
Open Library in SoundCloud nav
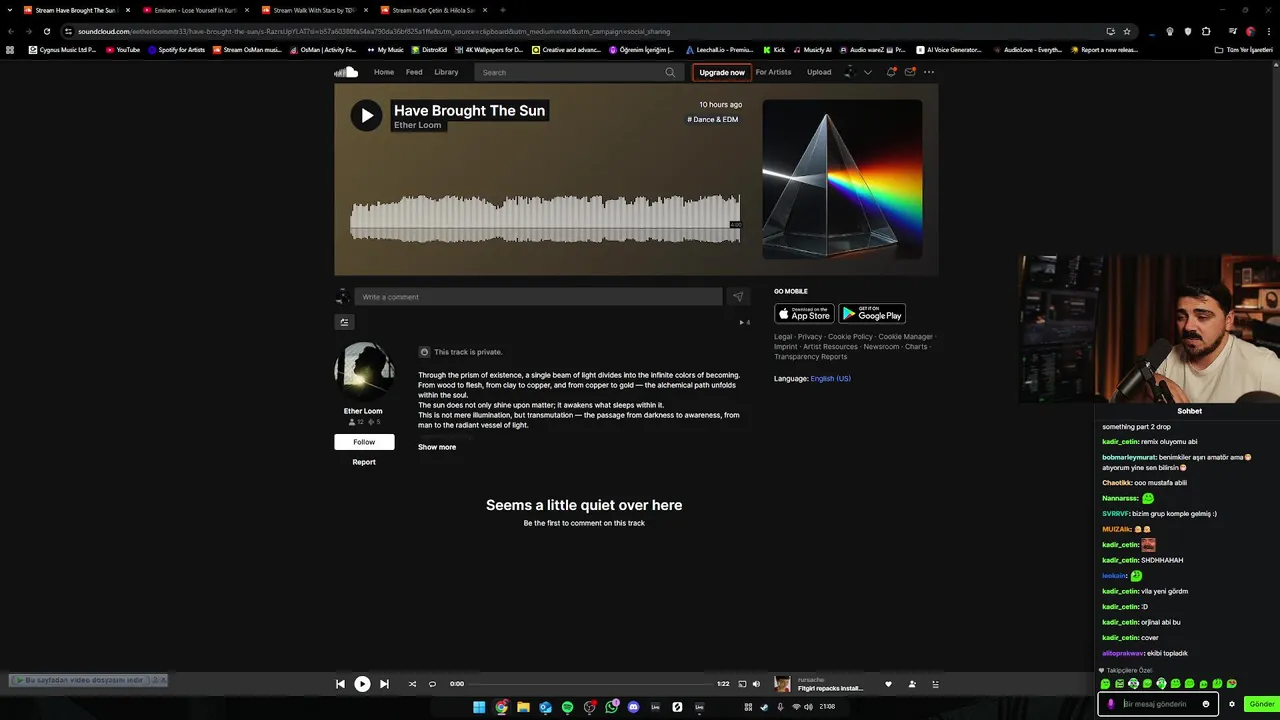(446, 72)
